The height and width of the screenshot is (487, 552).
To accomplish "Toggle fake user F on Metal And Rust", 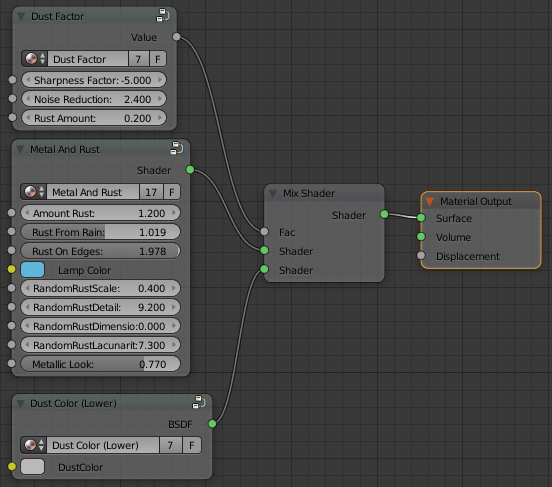I will click(172, 192).
